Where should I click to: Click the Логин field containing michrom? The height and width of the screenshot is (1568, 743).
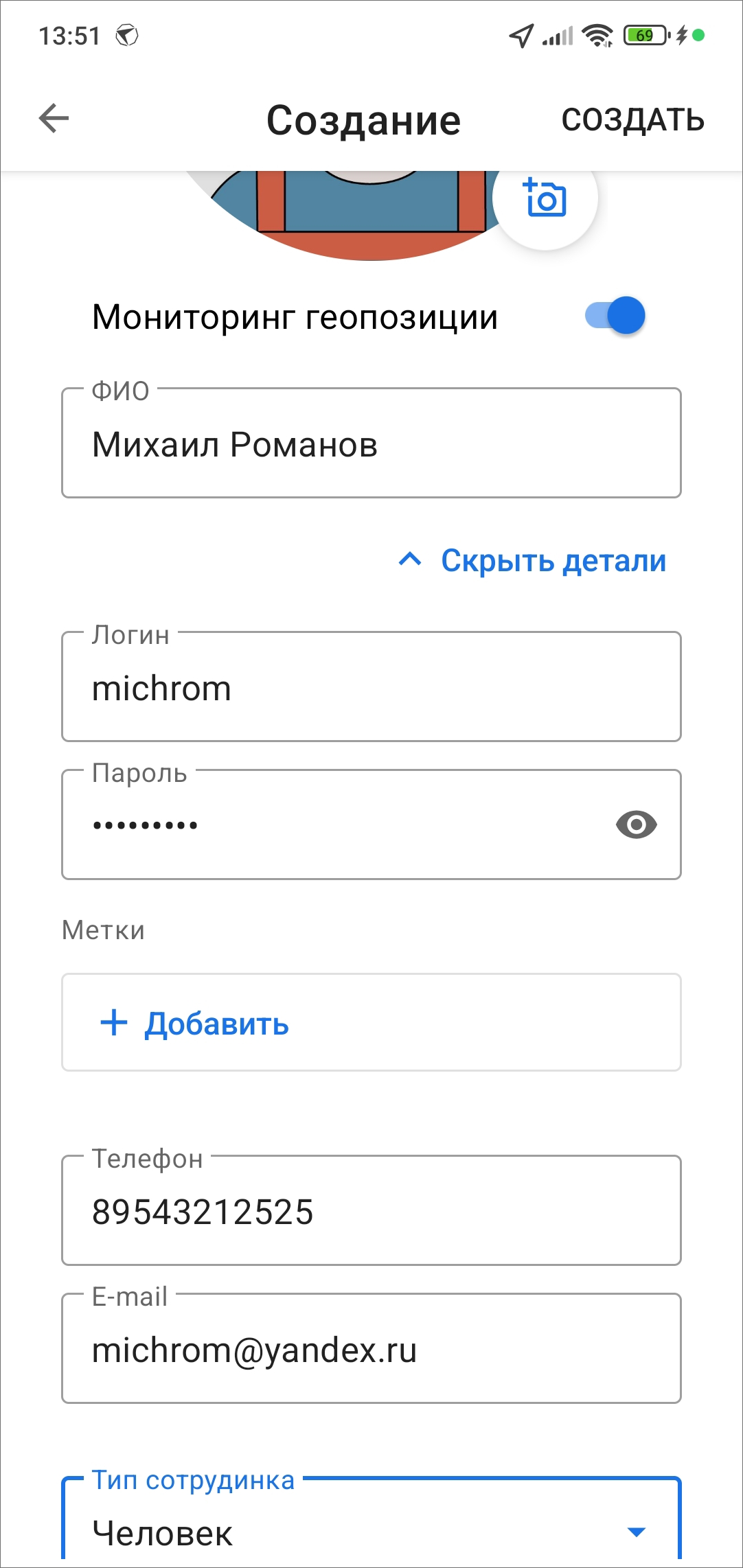(371, 688)
